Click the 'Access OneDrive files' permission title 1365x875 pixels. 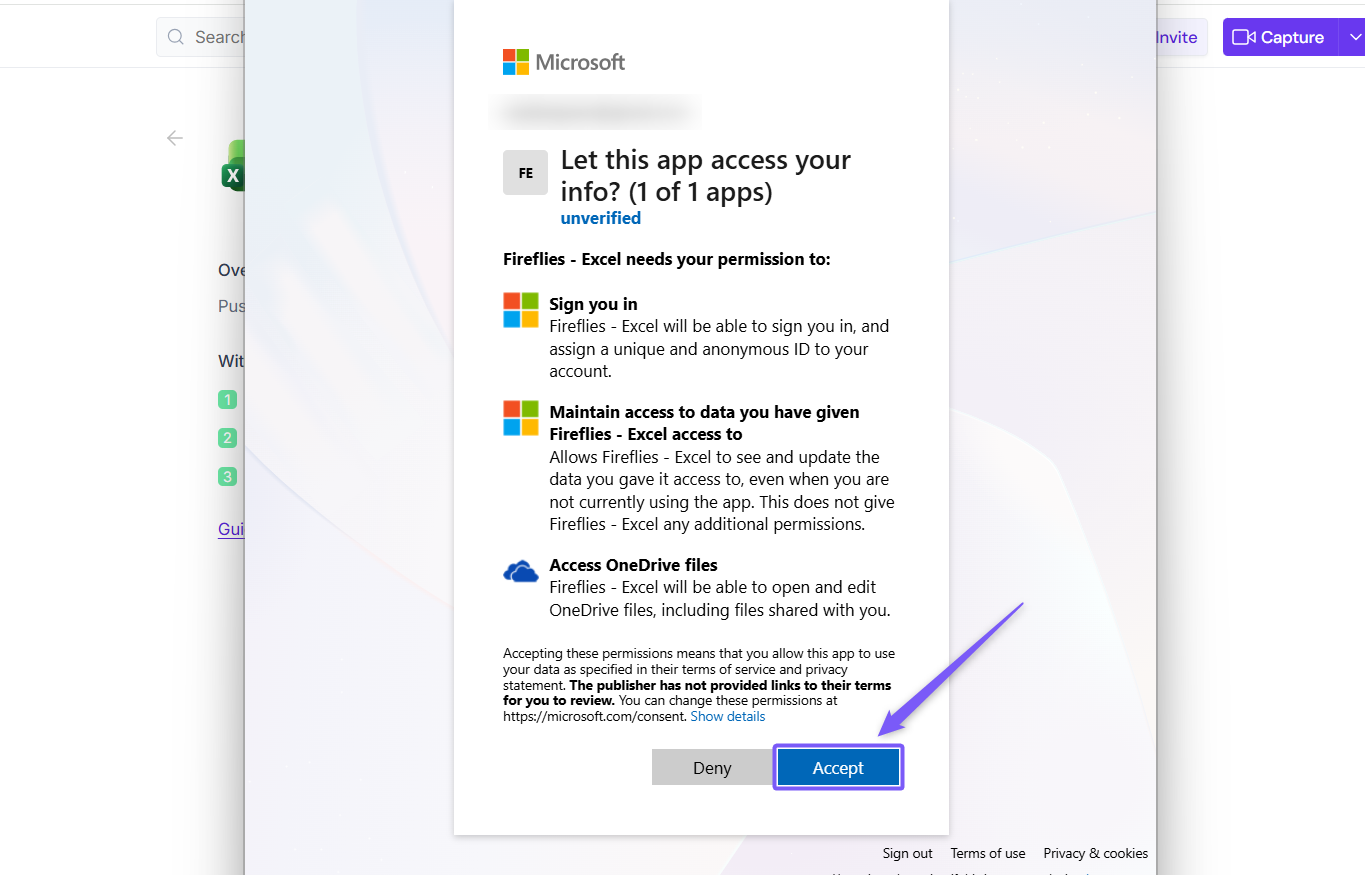[x=633, y=565]
